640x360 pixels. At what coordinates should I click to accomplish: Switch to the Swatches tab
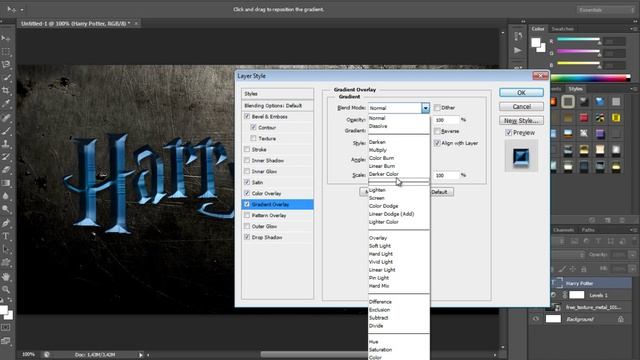pyautogui.click(x=562, y=29)
